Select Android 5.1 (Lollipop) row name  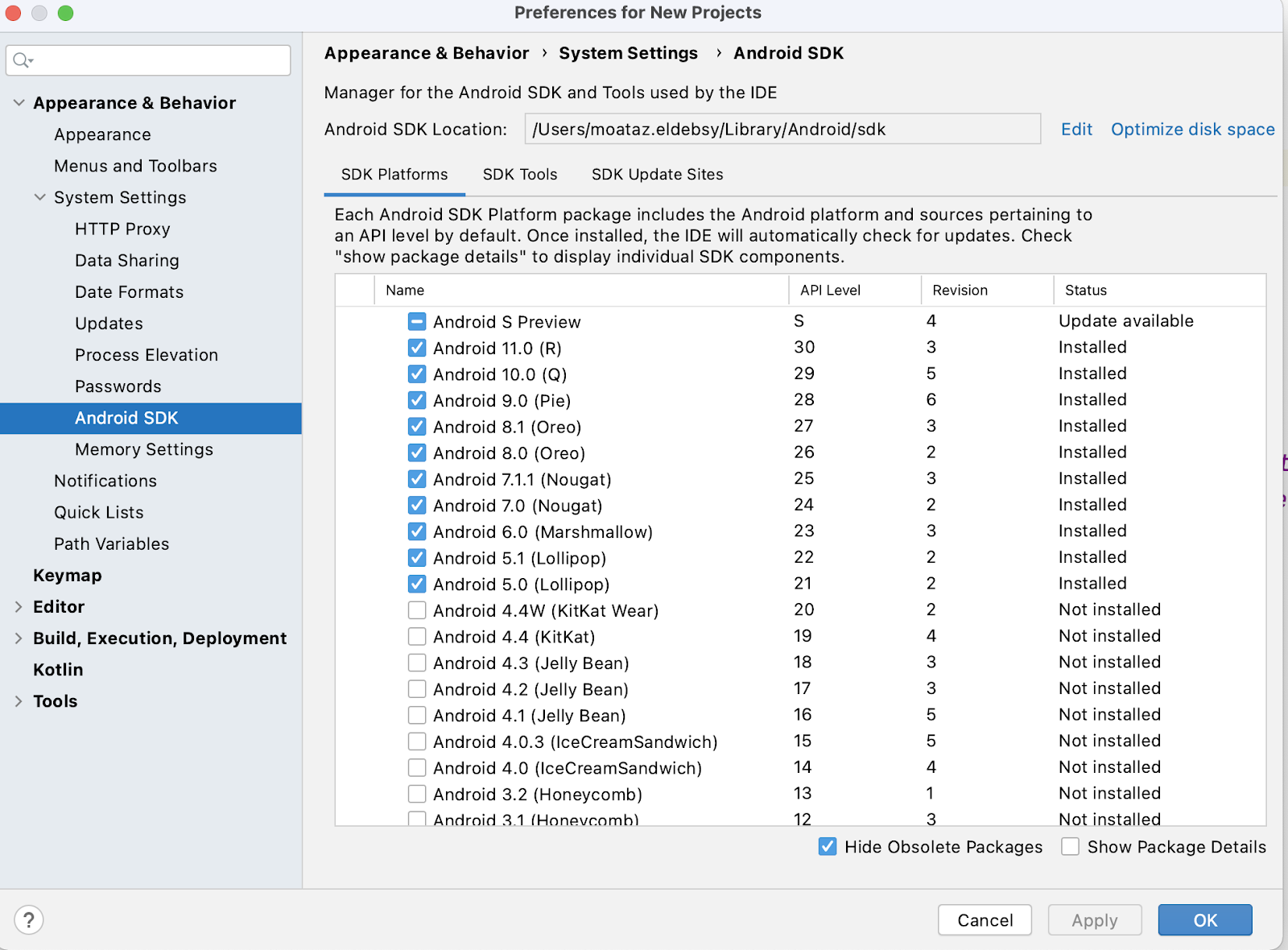(520, 558)
